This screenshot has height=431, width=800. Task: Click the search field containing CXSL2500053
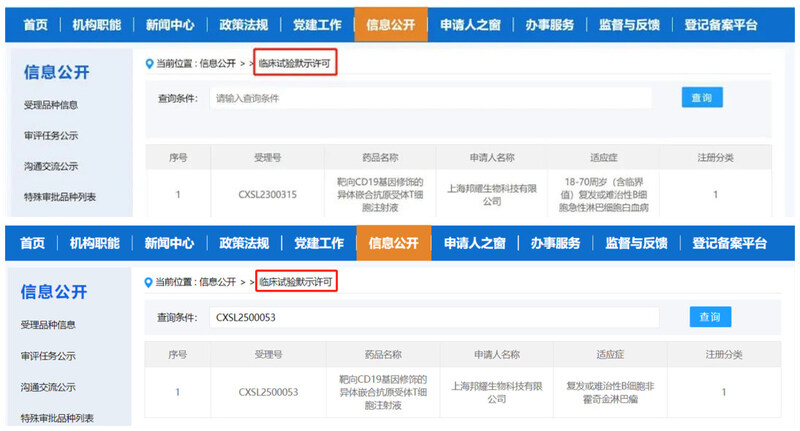[x=433, y=317]
